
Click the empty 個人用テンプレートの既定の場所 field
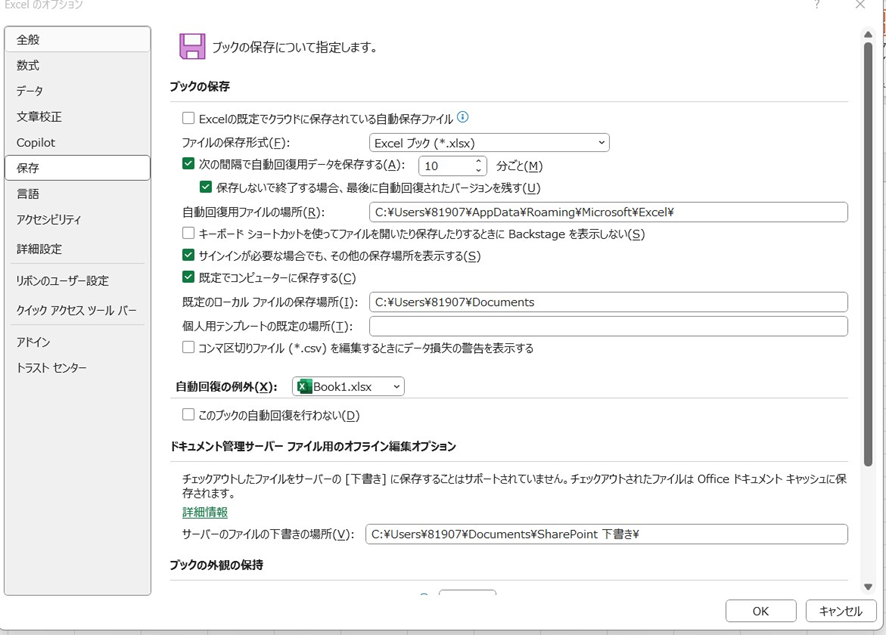pyautogui.click(x=609, y=326)
